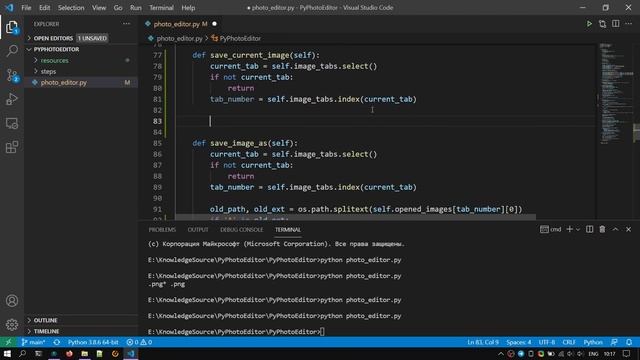Screen dimensions: 640x360
Task: Select photo_editor.py in the file tree
Action: 81,82
